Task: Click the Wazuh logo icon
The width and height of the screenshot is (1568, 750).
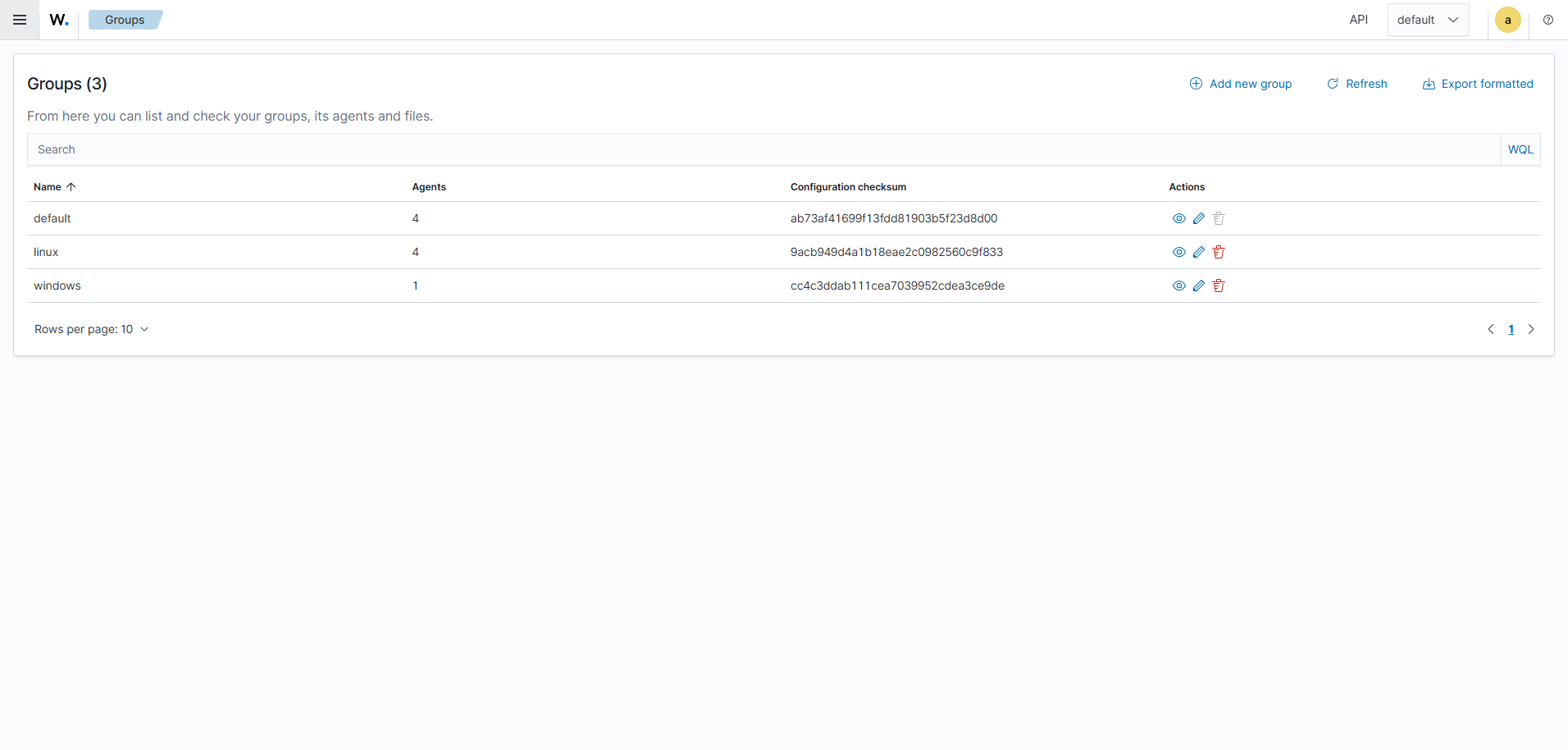Action: point(59,20)
